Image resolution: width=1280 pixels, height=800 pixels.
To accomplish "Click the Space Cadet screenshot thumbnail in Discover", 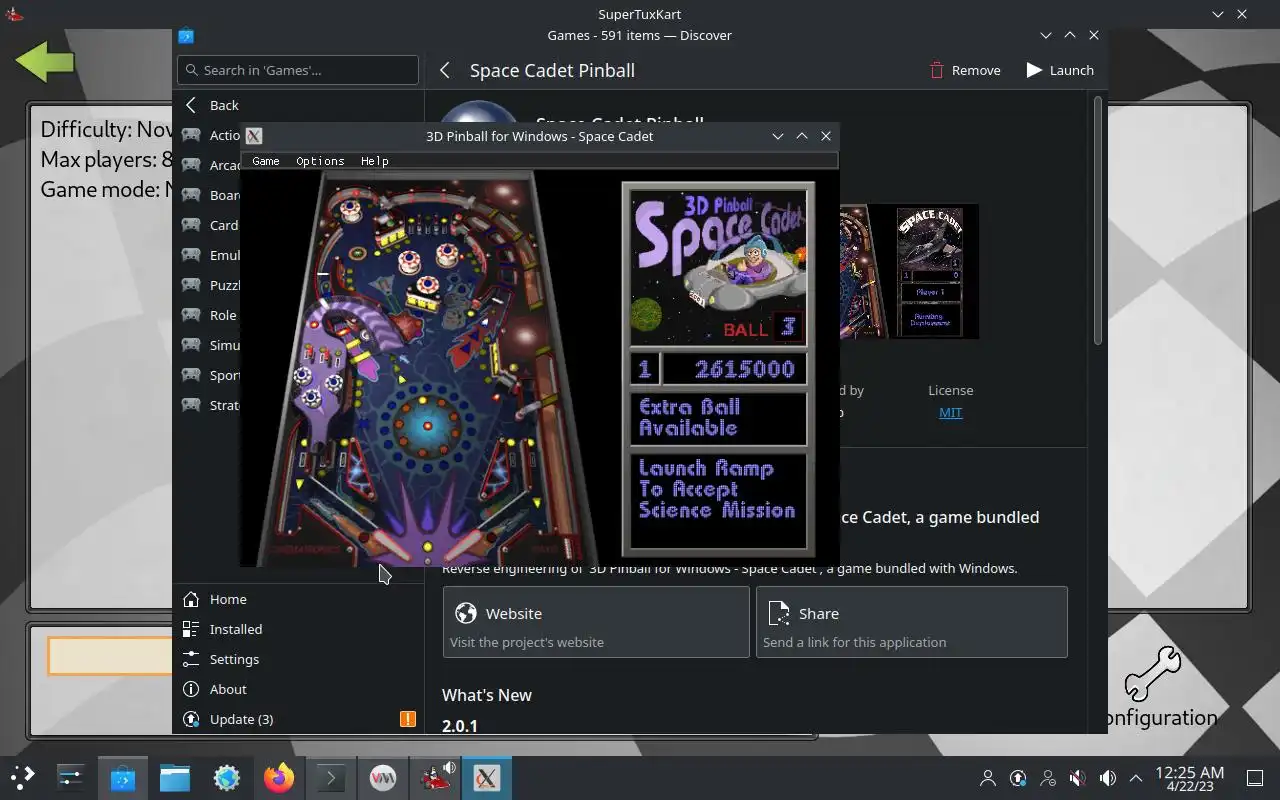I will point(908,271).
